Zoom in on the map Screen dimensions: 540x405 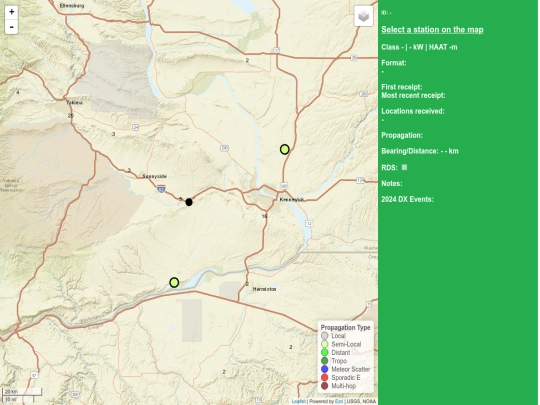11,12
